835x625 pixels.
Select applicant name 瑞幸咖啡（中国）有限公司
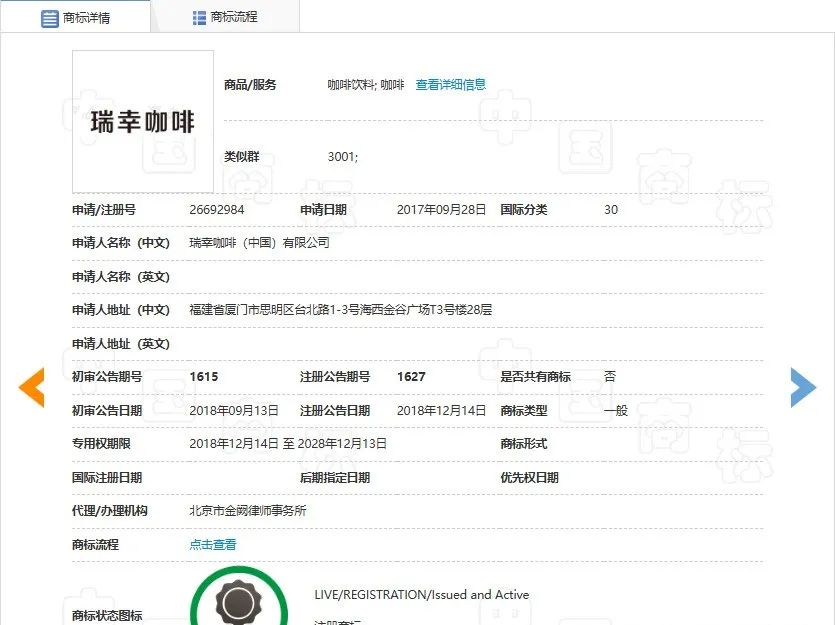pos(259,243)
